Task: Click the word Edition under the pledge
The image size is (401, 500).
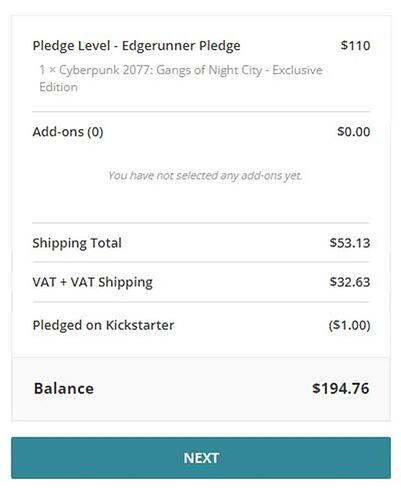Action: pyautogui.click(x=58, y=87)
